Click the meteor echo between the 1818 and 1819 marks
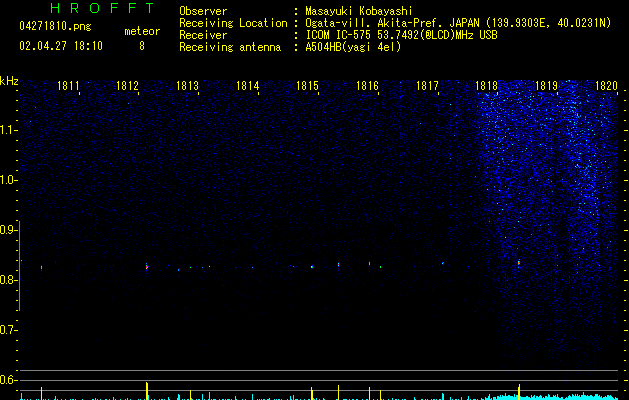 [x=519, y=263]
